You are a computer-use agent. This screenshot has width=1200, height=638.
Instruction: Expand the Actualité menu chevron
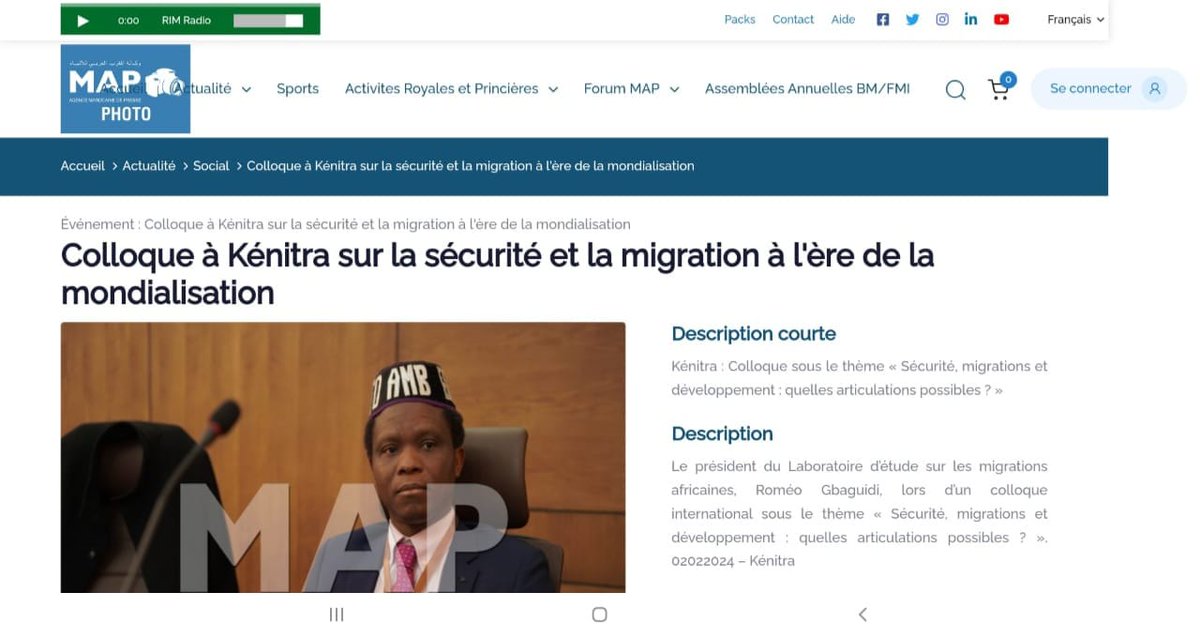tap(247, 88)
